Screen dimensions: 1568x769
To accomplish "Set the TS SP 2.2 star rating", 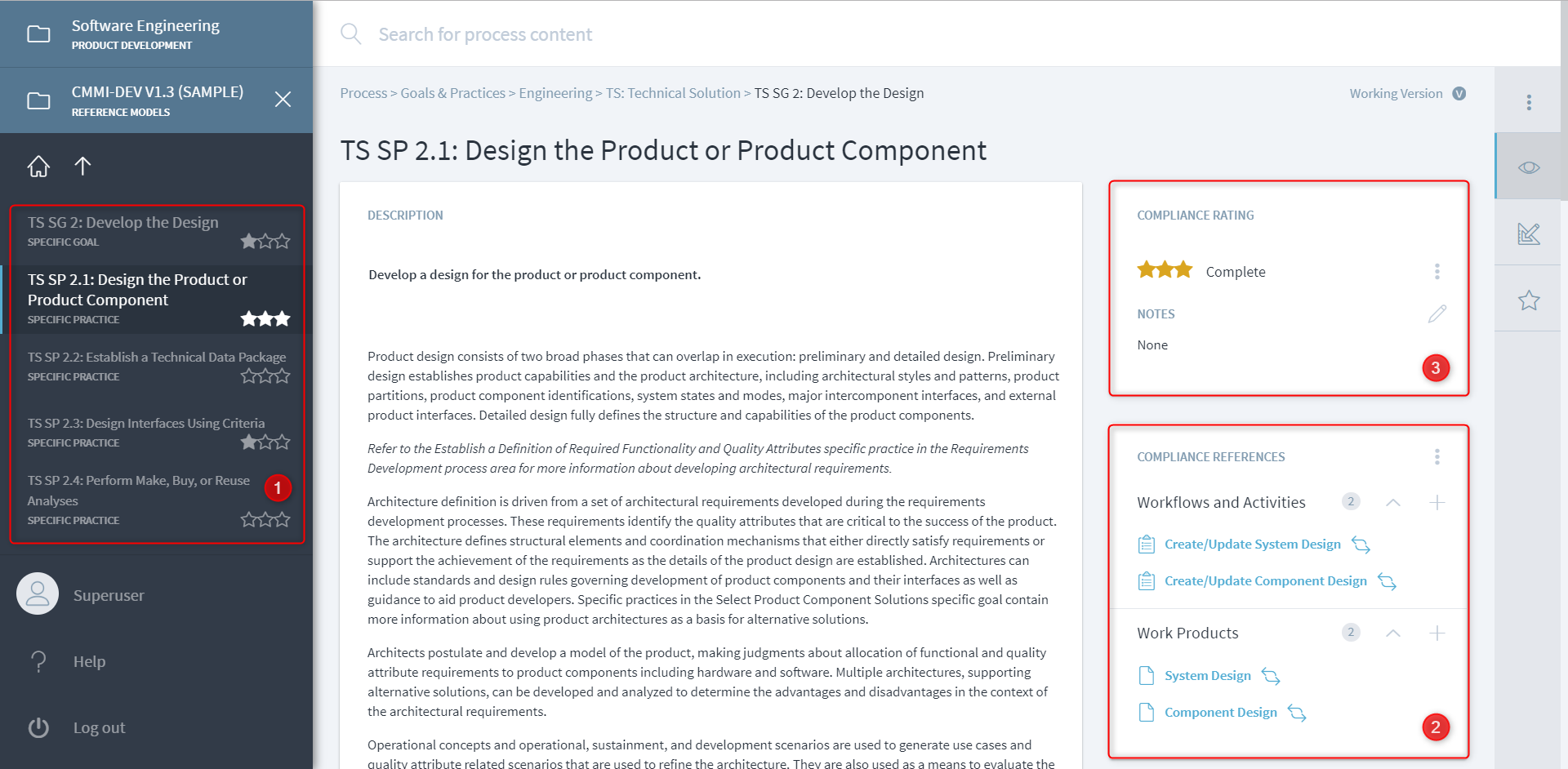I will tap(265, 376).
